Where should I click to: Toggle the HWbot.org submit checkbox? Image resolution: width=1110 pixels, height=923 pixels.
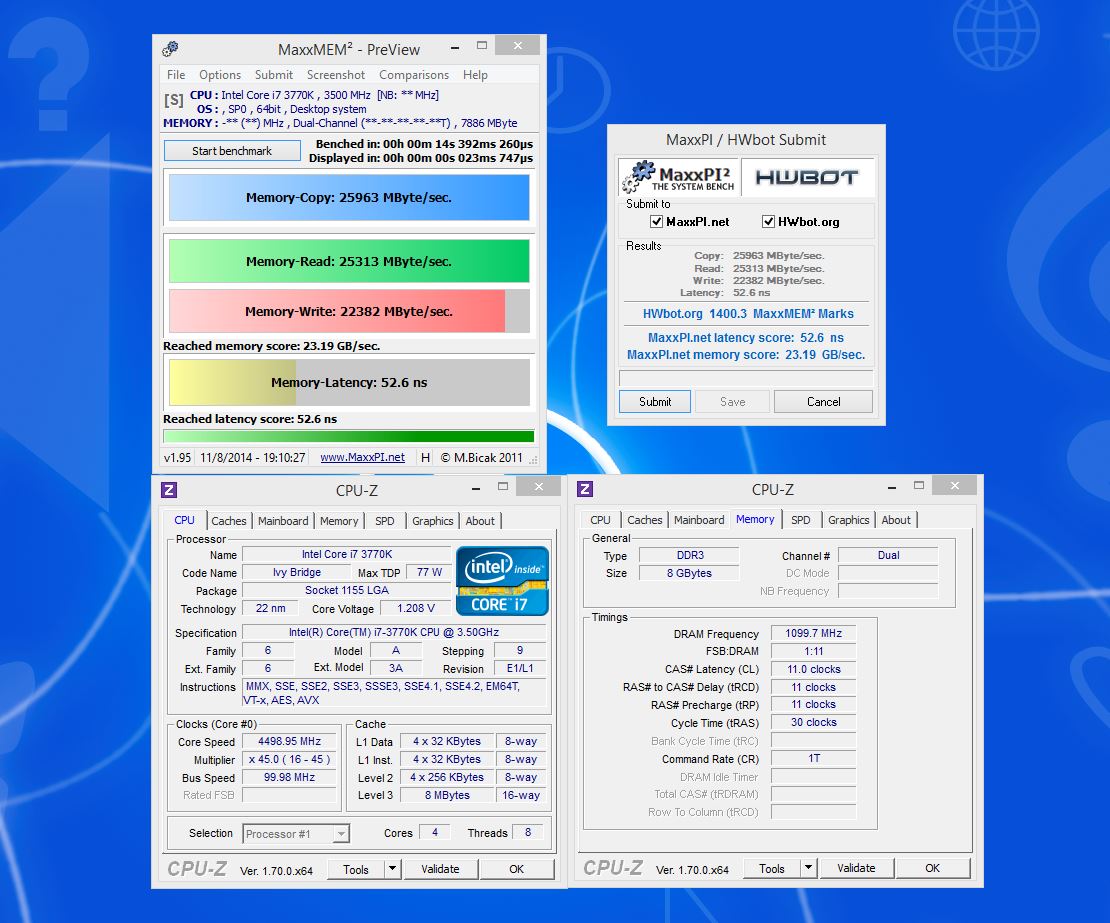pos(768,222)
